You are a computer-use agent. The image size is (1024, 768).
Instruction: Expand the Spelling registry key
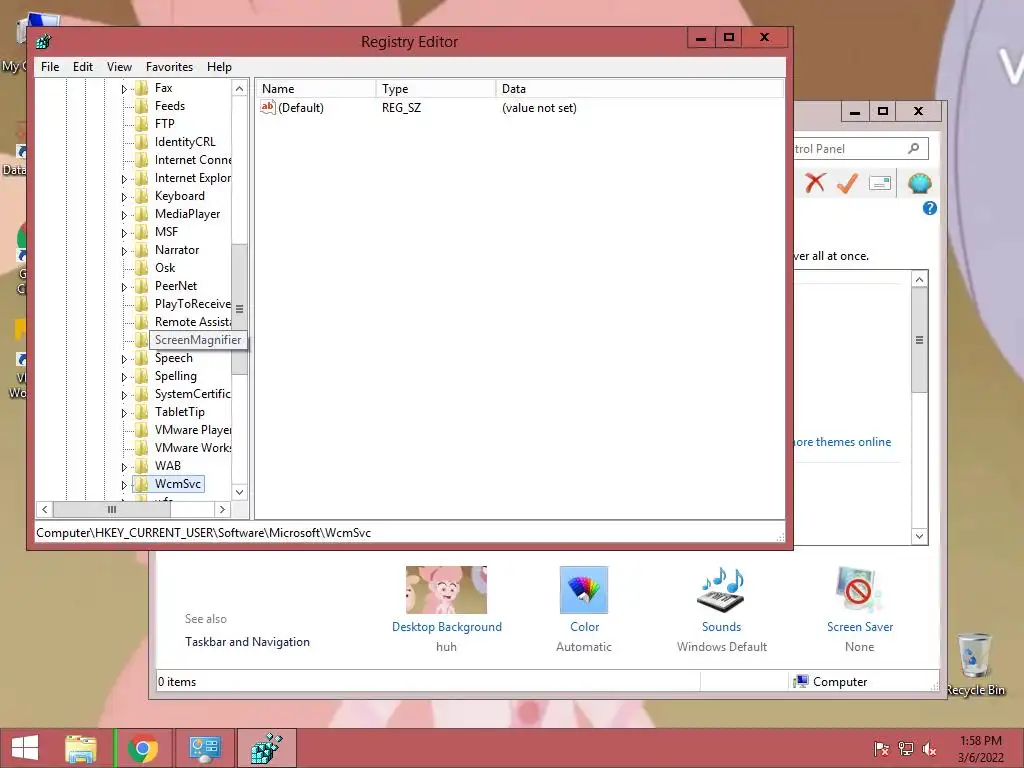(124, 377)
